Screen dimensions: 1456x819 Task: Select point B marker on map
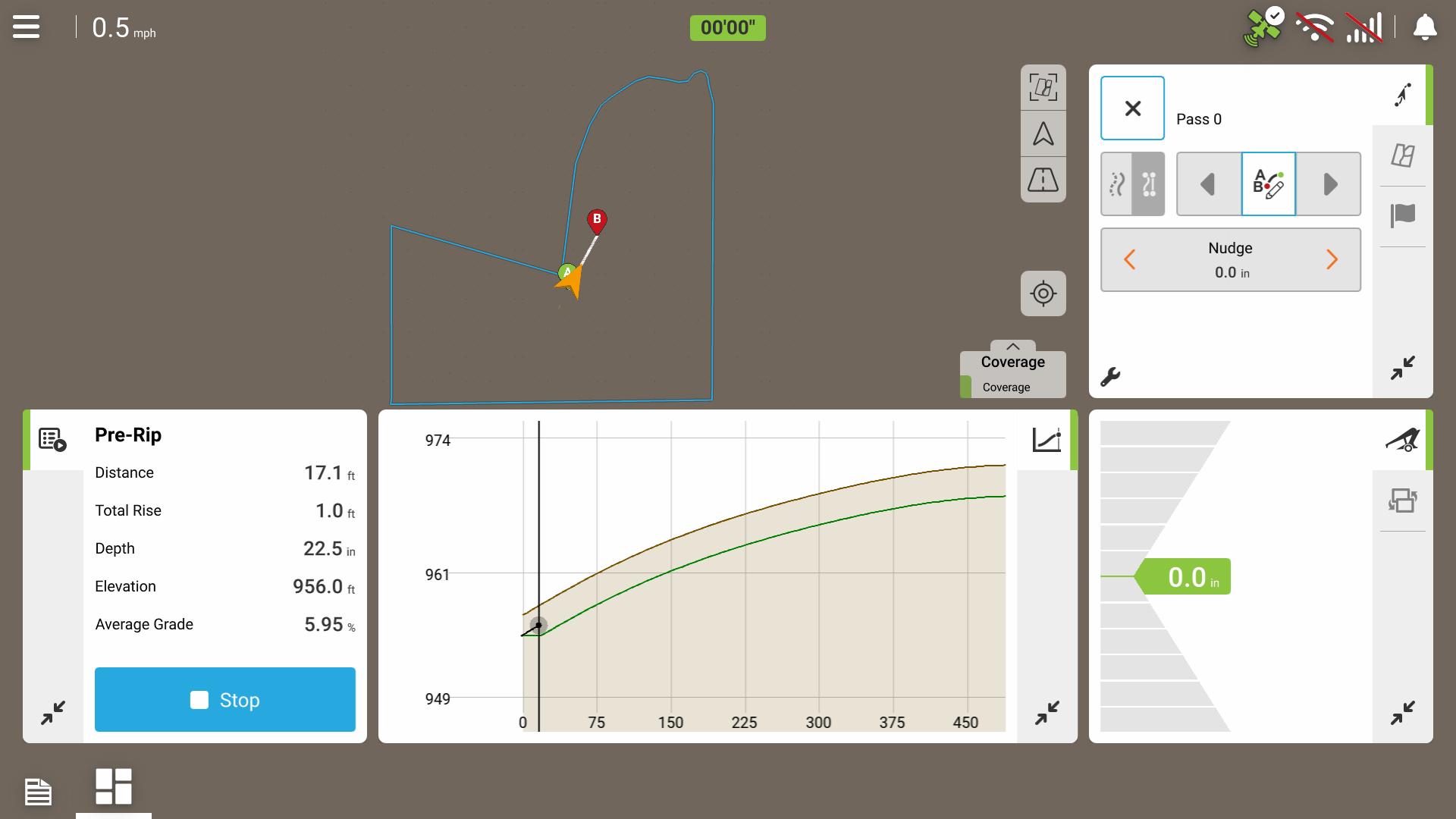pyautogui.click(x=597, y=221)
